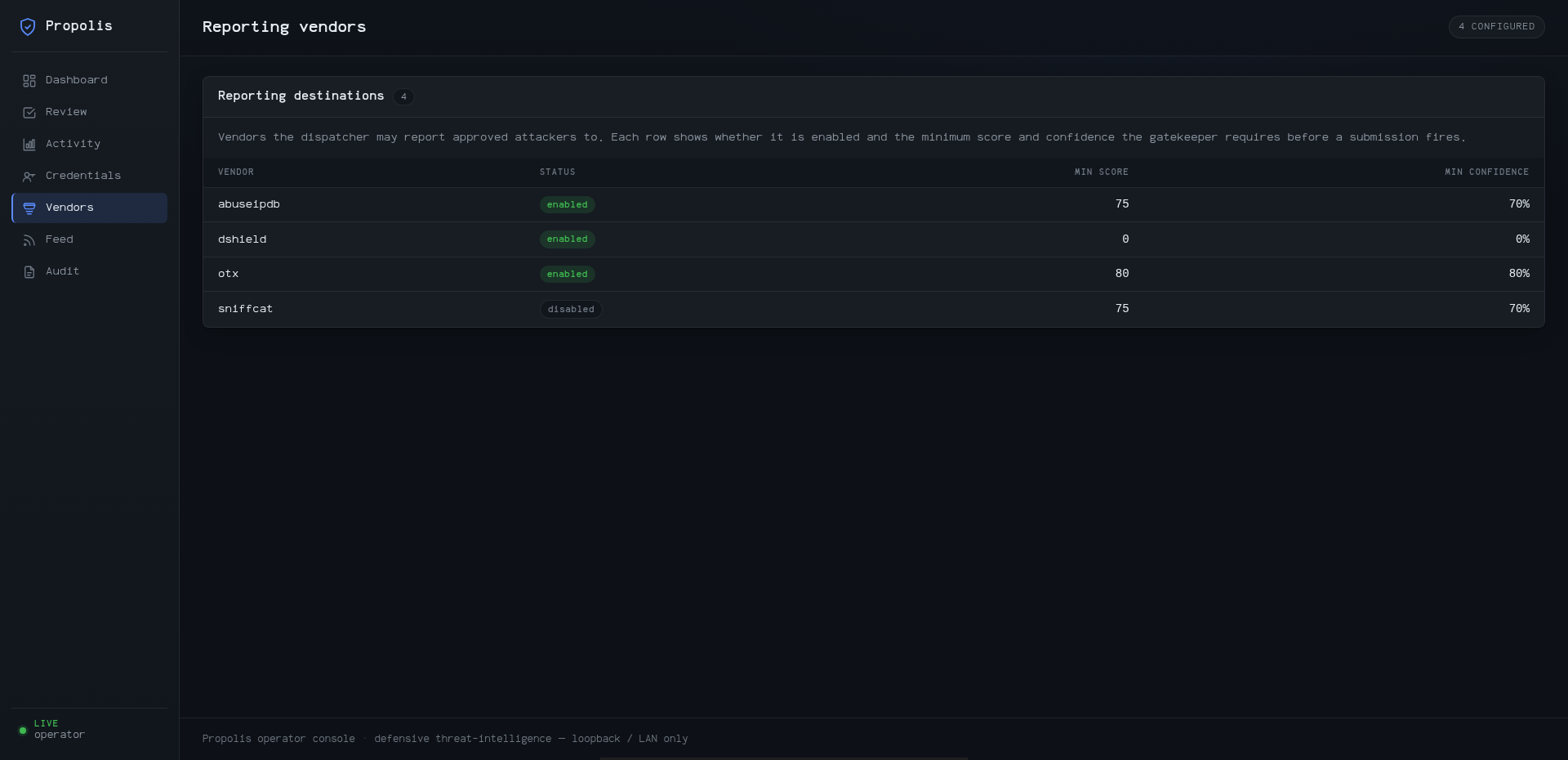Click the 4 CONFIGURED badge

[x=1496, y=27]
